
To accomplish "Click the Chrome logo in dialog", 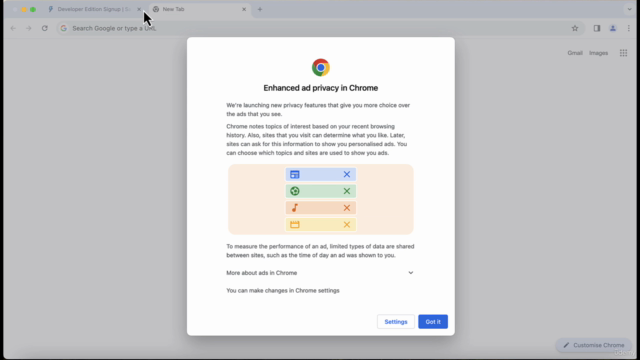I will coord(320,67).
